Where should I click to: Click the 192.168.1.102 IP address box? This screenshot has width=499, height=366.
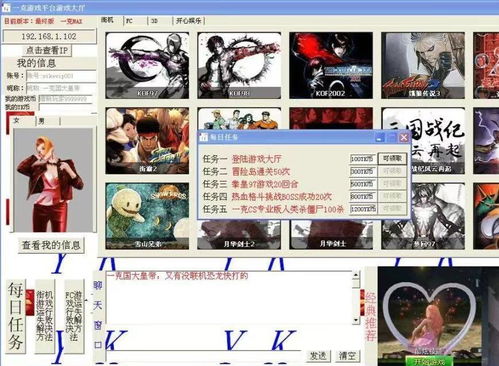click(x=49, y=36)
